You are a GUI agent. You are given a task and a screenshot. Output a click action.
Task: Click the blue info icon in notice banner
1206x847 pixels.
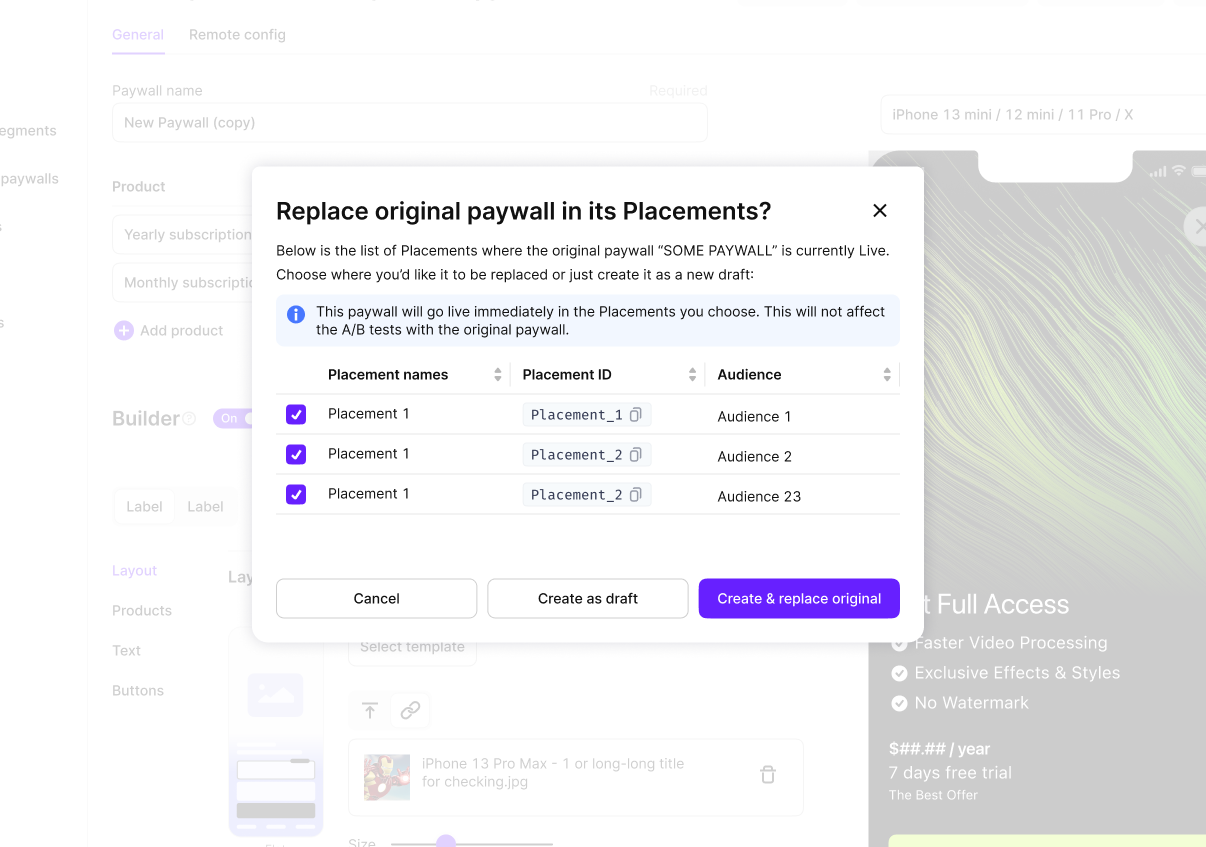click(x=296, y=314)
